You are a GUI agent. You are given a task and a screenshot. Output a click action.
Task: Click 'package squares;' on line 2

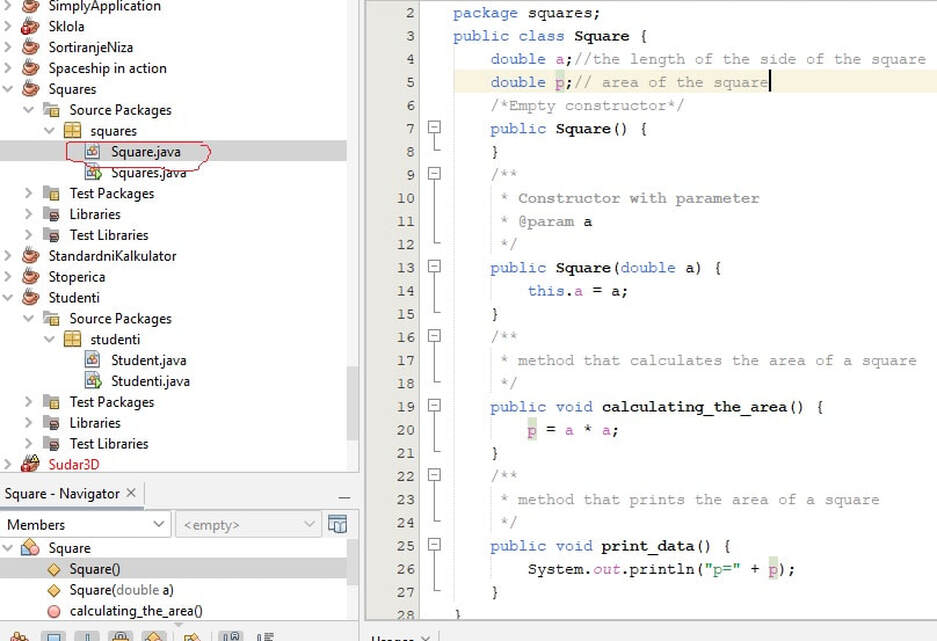[x=526, y=13]
